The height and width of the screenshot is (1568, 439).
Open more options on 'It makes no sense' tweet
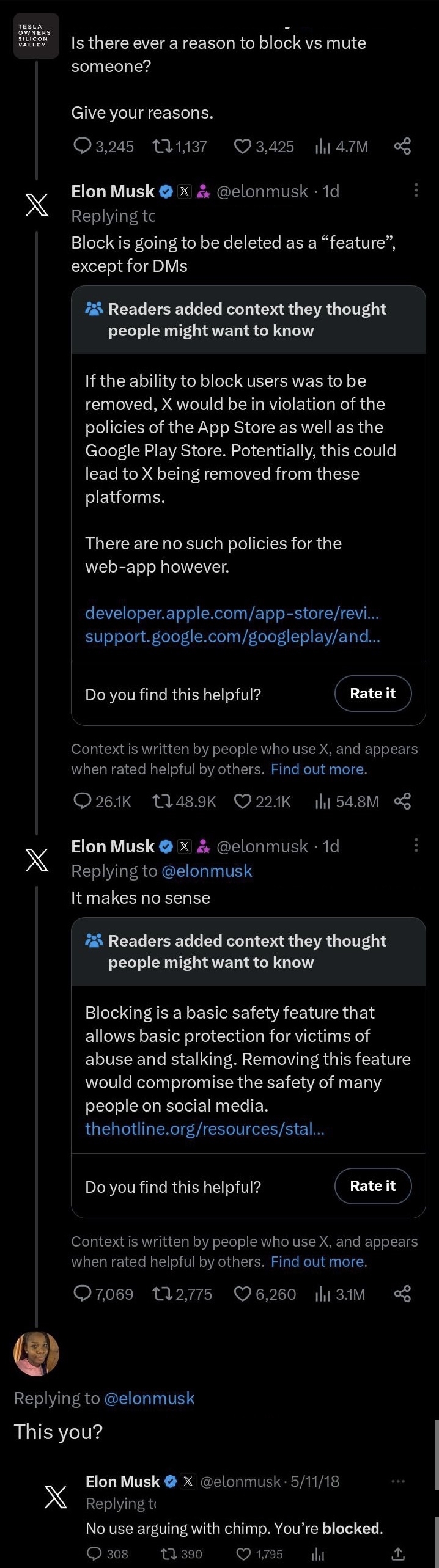tap(416, 845)
